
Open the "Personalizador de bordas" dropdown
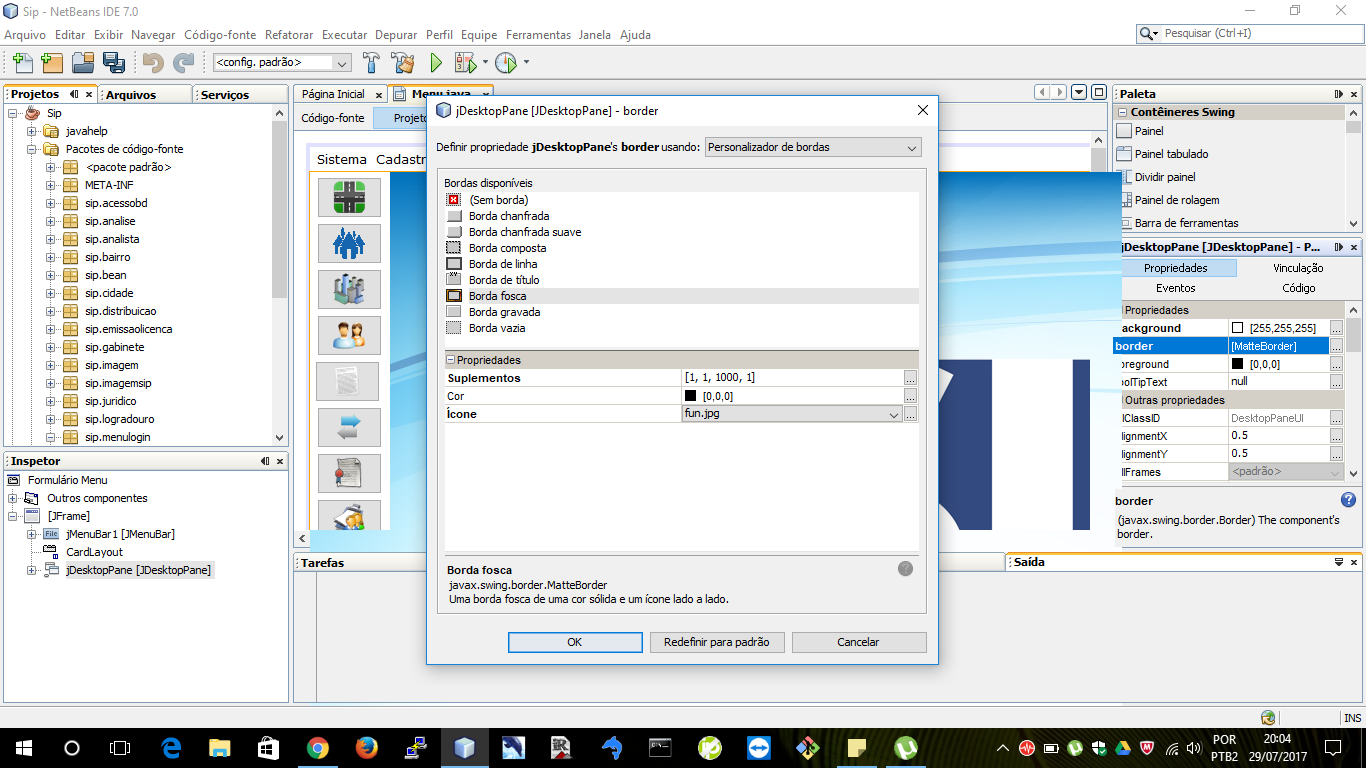point(811,147)
